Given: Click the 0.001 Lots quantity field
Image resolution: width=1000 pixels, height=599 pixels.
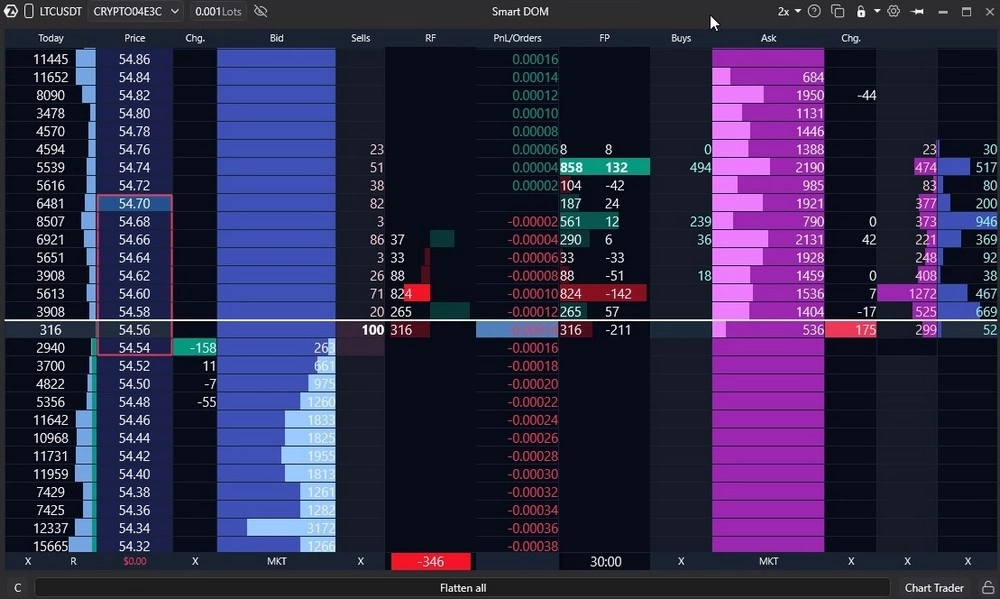Looking at the screenshot, I should (x=218, y=11).
